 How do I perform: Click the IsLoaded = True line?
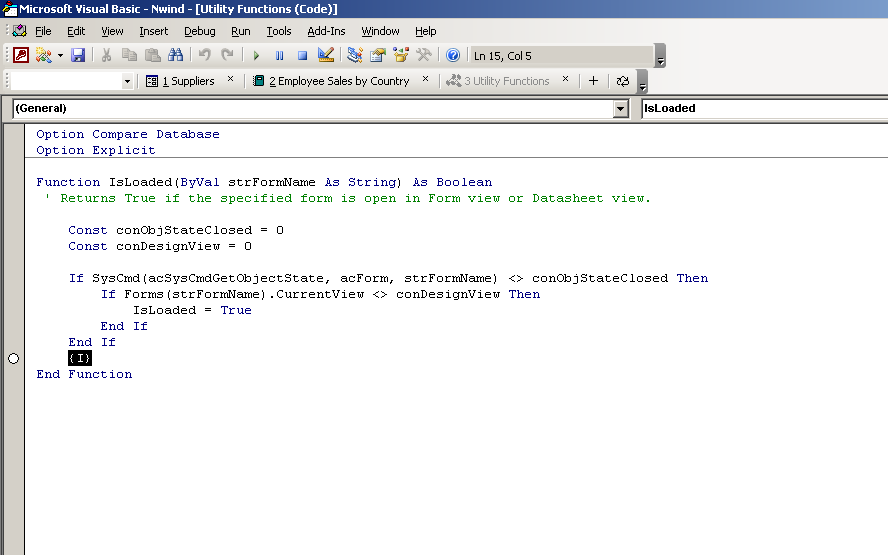click(x=193, y=310)
